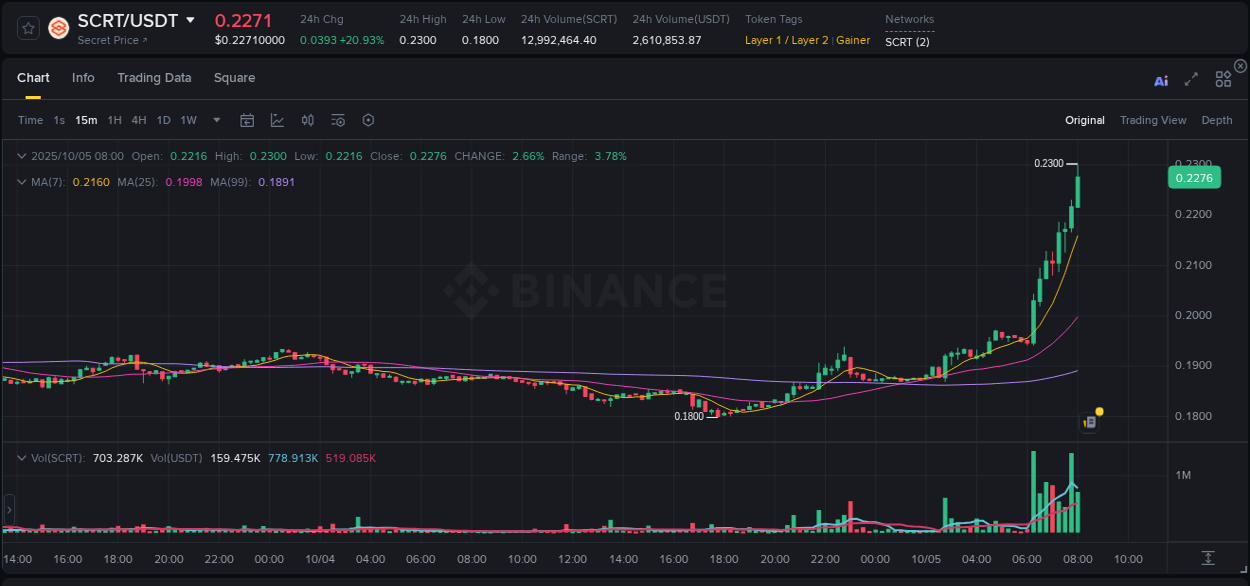Open chart settings via hexagon gear icon
Image resolution: width=1250 pixels, height=586 pixels.
[368, 119]
